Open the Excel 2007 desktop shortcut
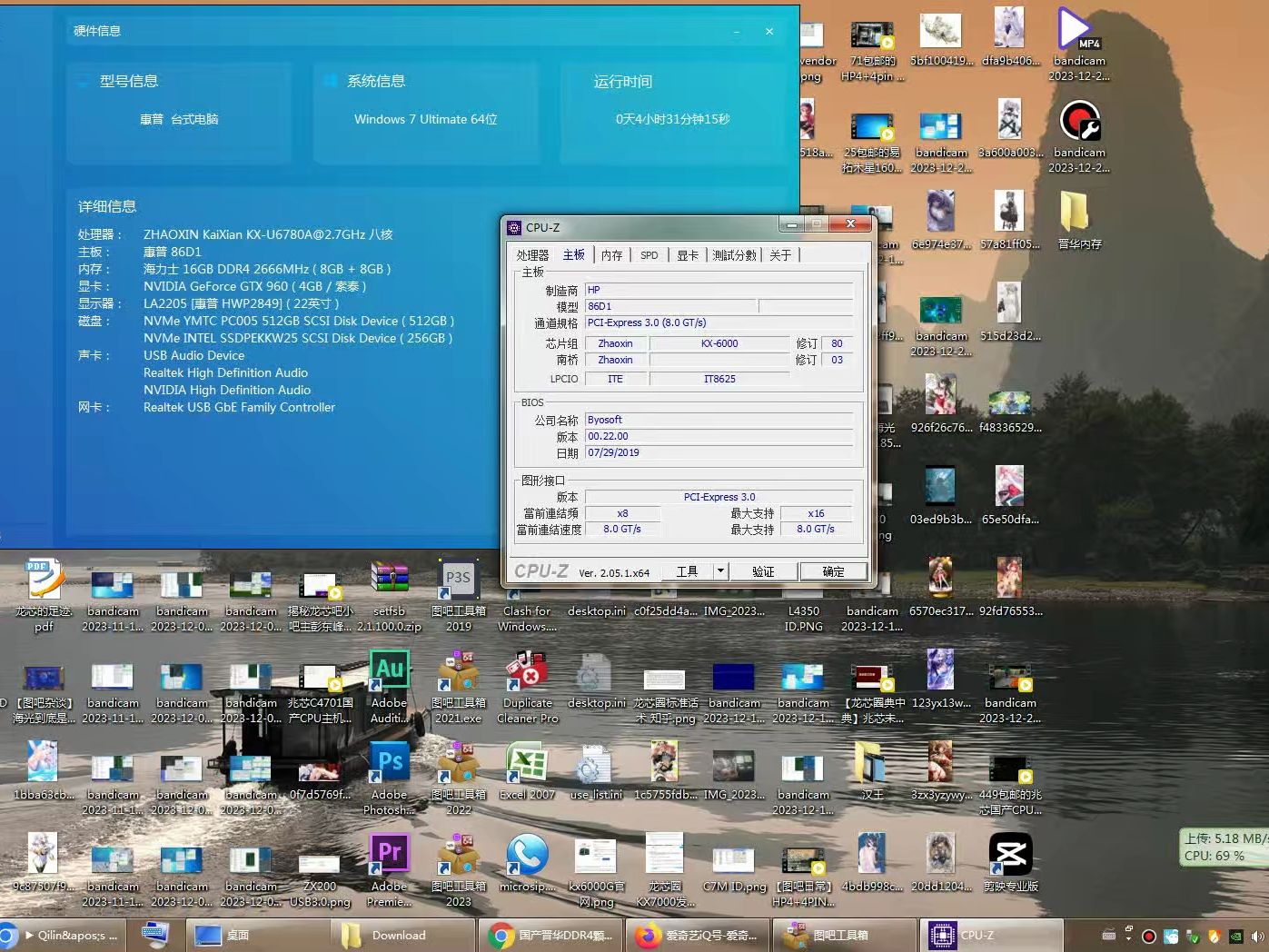This screenshot has width=1269, height=952. [x=527, y=771]
